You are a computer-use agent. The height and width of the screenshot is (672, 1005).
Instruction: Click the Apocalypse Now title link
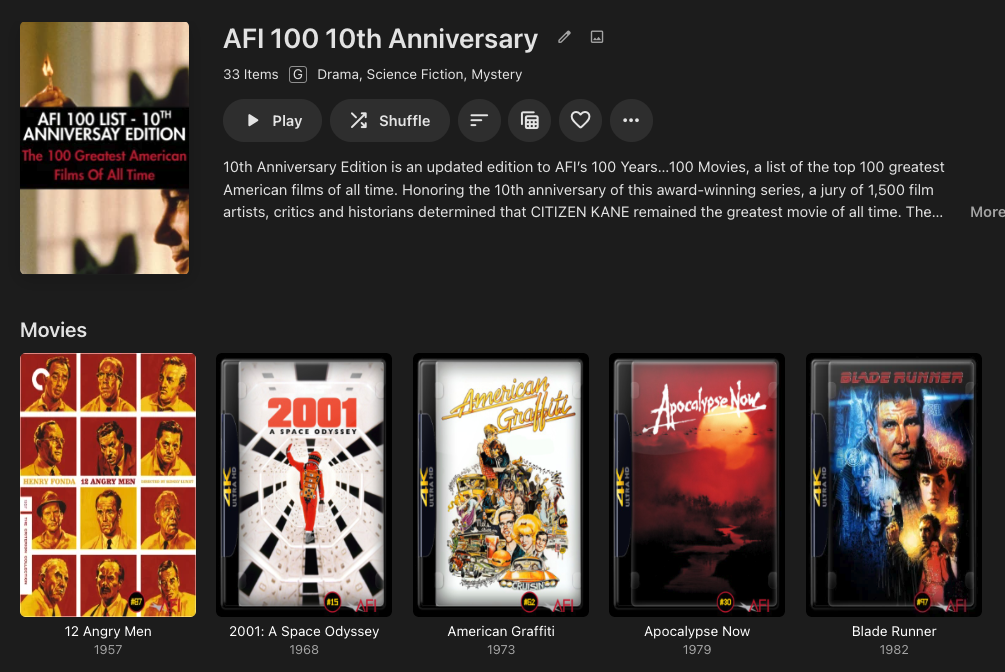click(x=697, y=632)
